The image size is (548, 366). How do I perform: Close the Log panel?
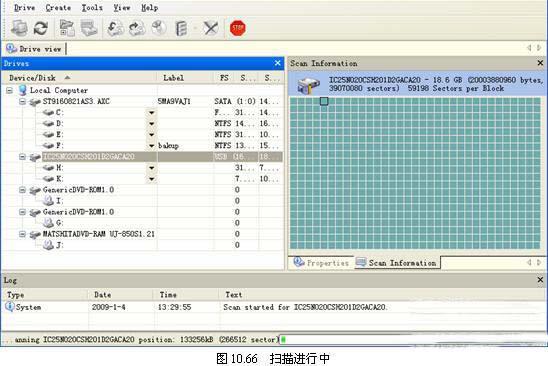tap(540, 280)
